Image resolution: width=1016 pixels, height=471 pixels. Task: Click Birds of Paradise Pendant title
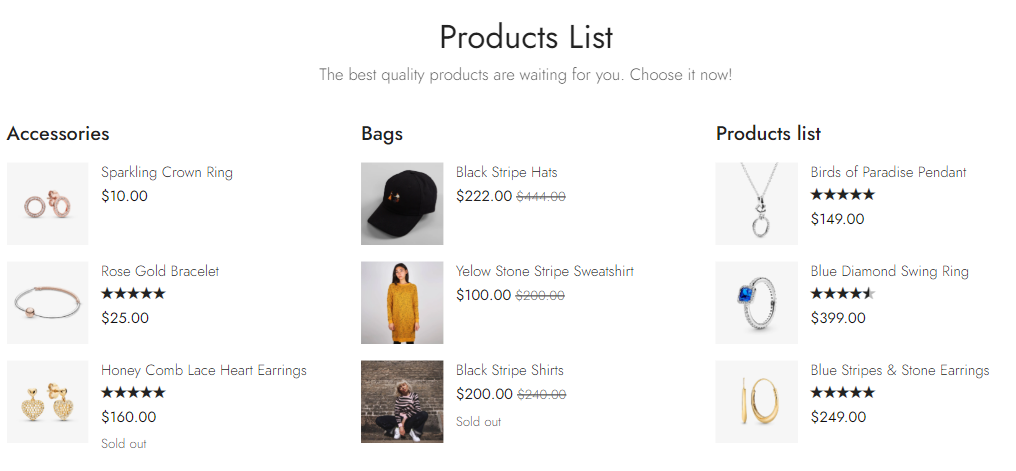(x=889, y=172)
